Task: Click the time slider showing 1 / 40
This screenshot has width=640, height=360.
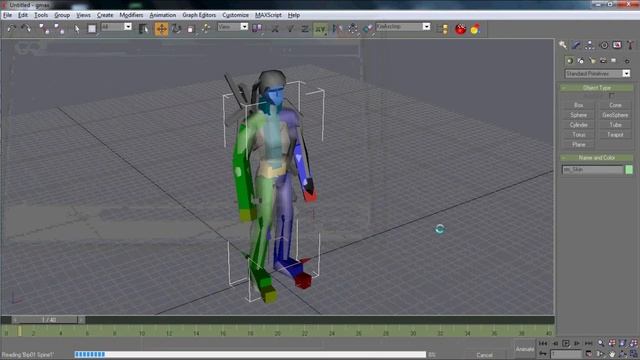Action: 49,320
